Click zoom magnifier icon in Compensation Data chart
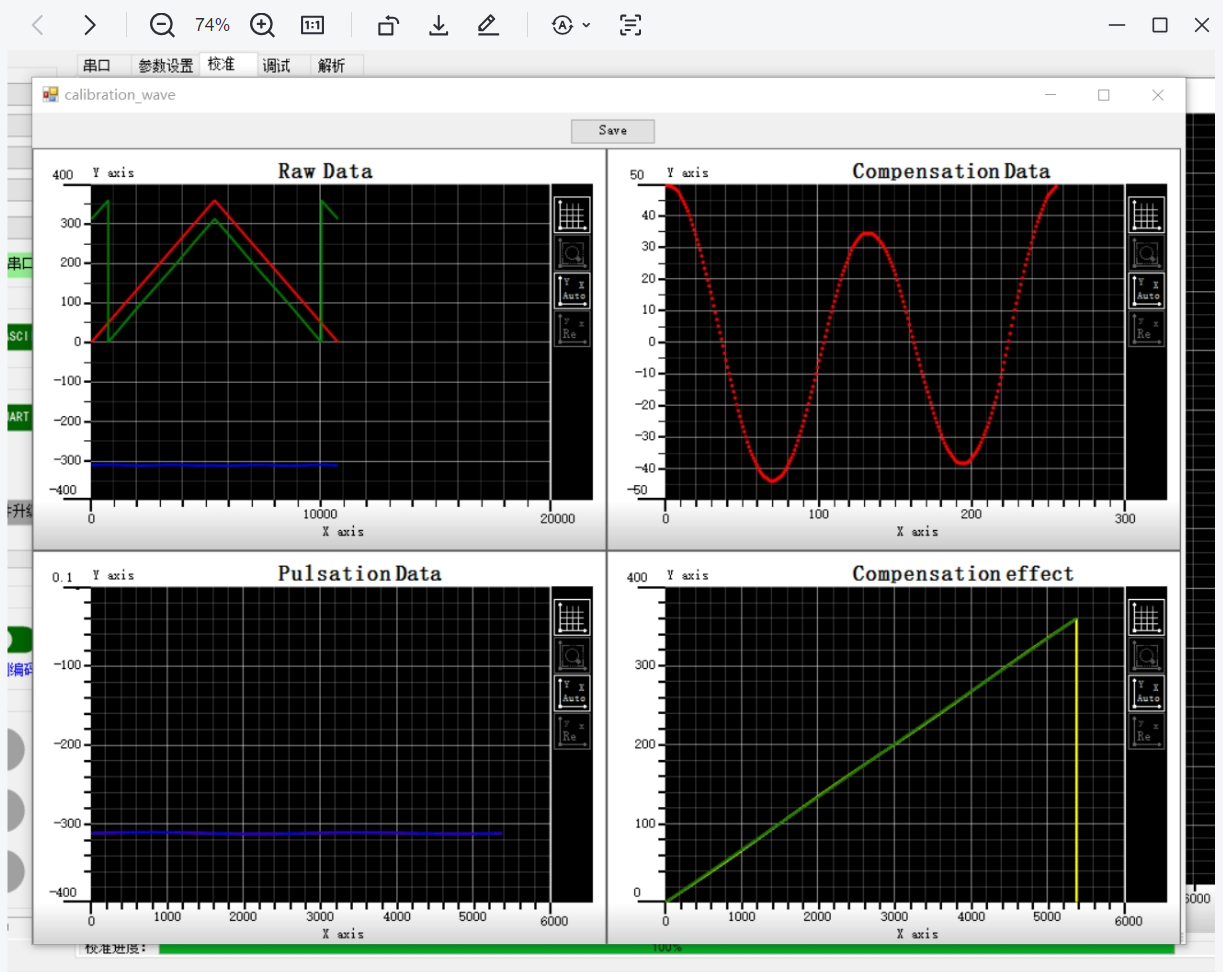The image size is (1223, 972). click(x=1147, y=253)
